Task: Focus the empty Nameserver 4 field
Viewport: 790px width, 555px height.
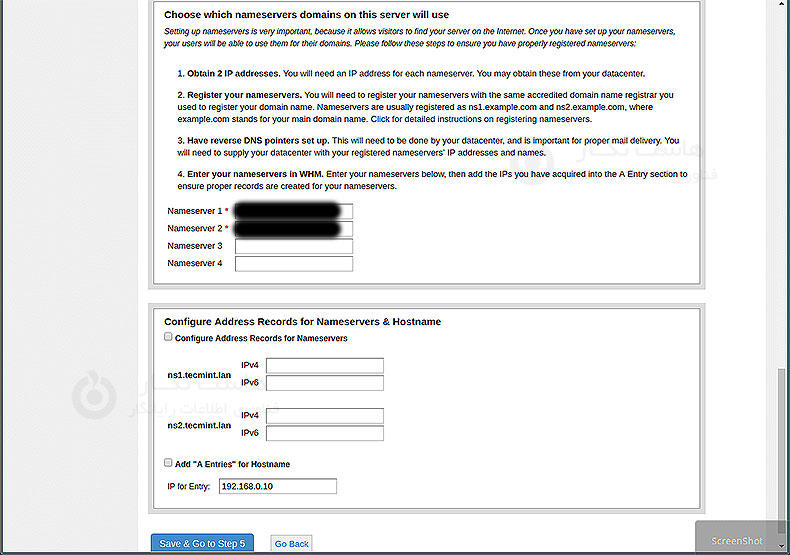Action: pyautogui.click(x=293, y=264)
